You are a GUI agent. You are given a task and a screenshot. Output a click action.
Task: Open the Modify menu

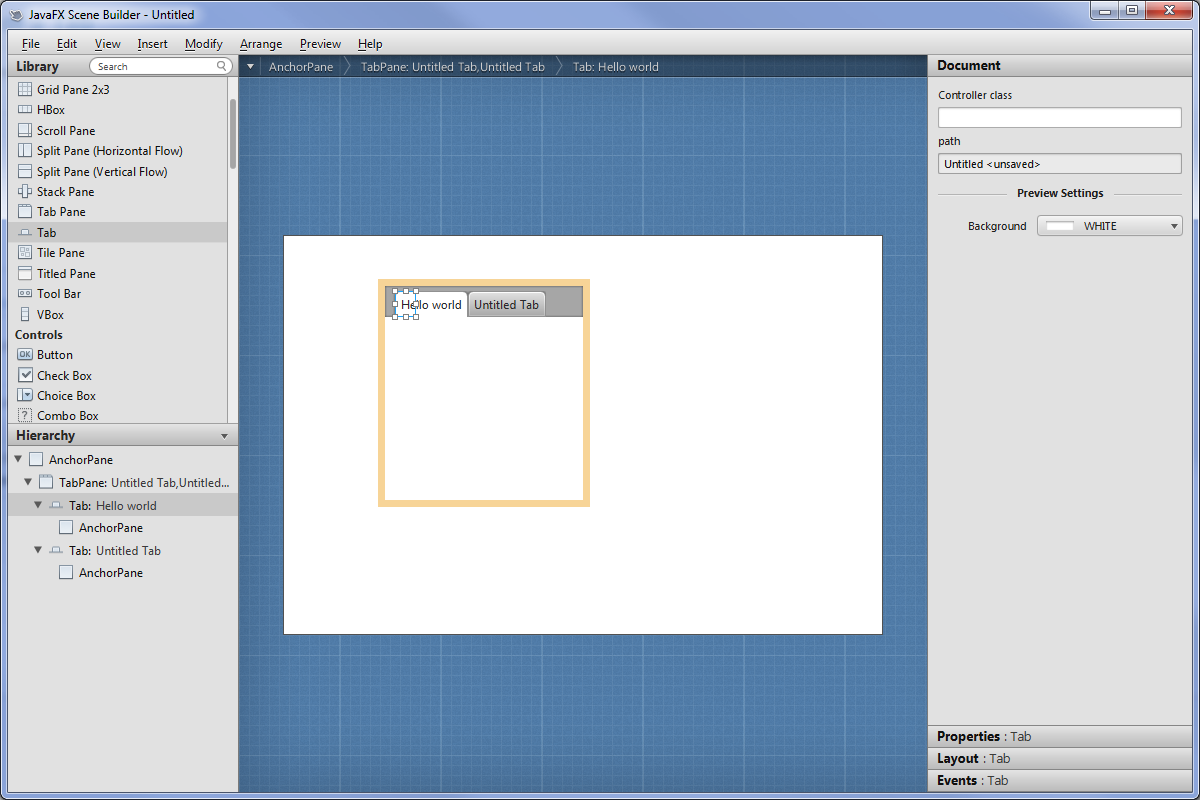[x=203, y=44]
